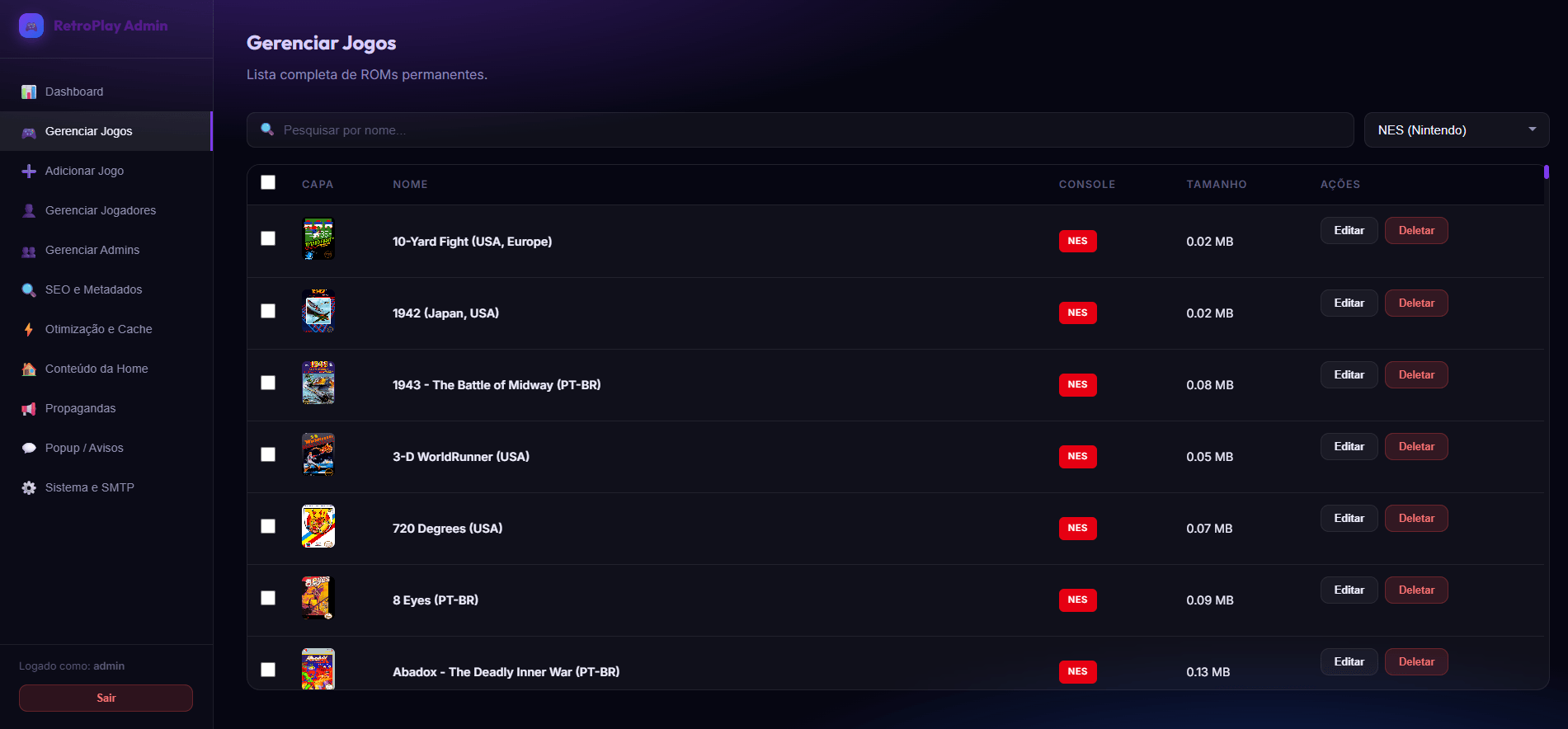Screen dimensions: 1568x729
Task: Click the table's vertical scrollbar thumb
Action: coord(1546,172)
